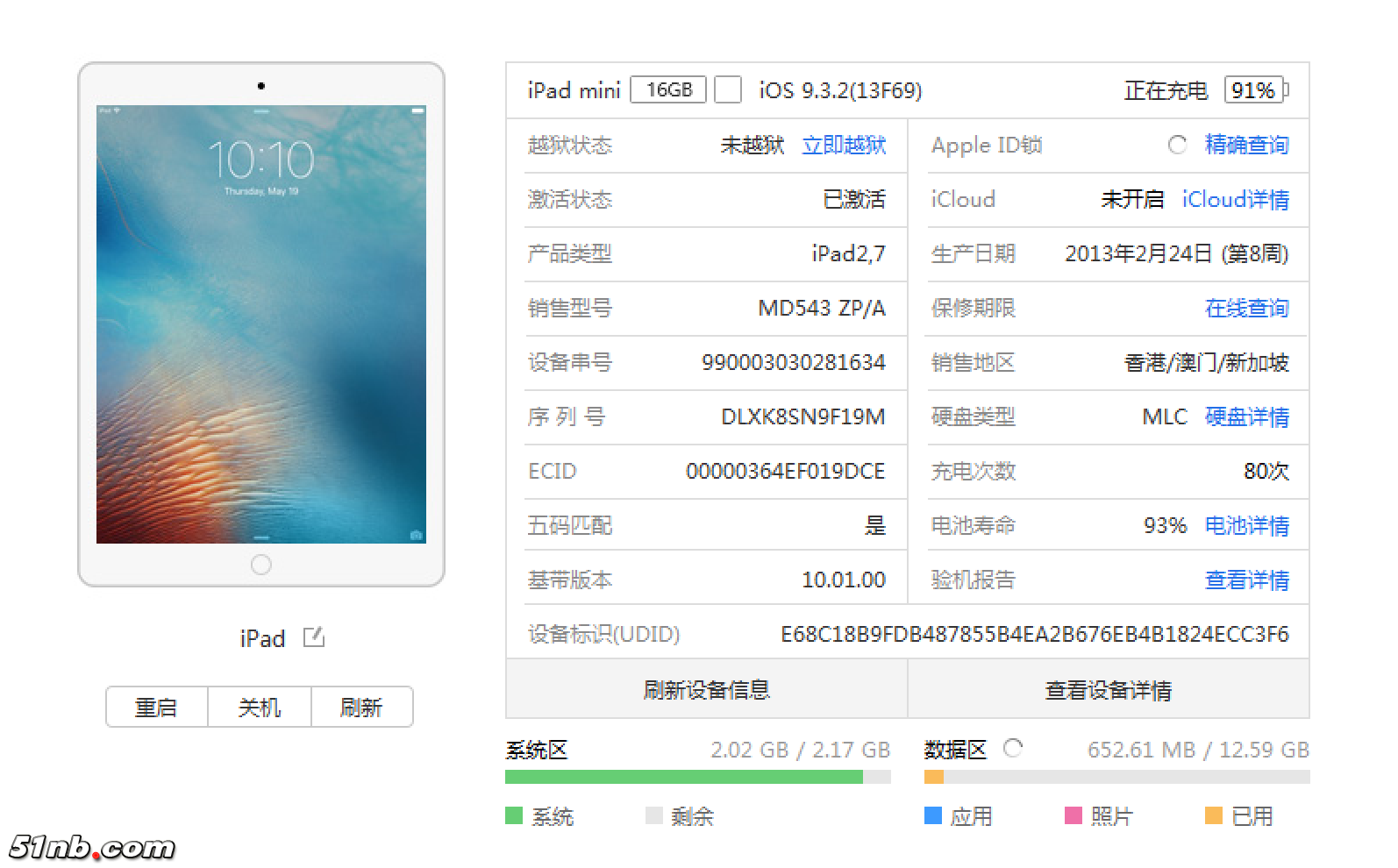
Task: Open 硬盘详情 disk details link
Action: (1246, 416)
